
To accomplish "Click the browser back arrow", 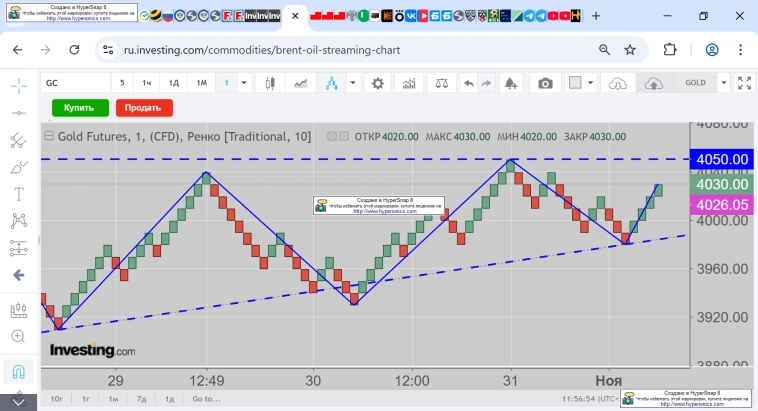I will (17, 50).
